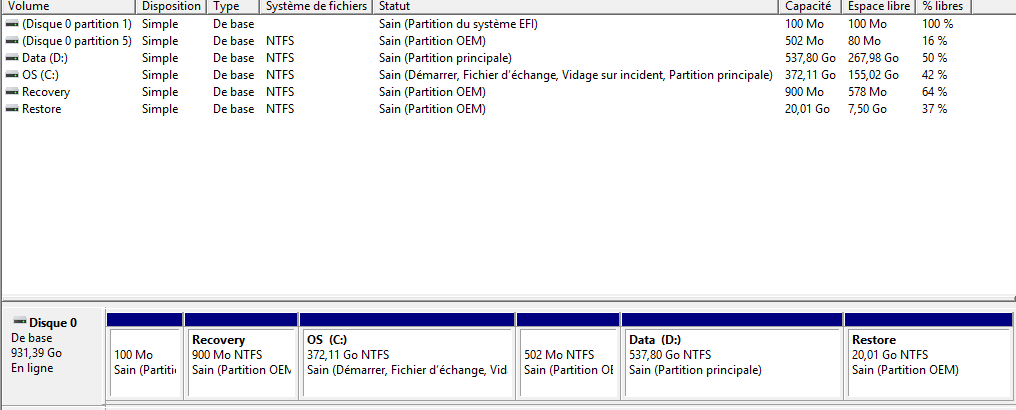
Task: Click the Disposition column header
Action: coord(172,6)
